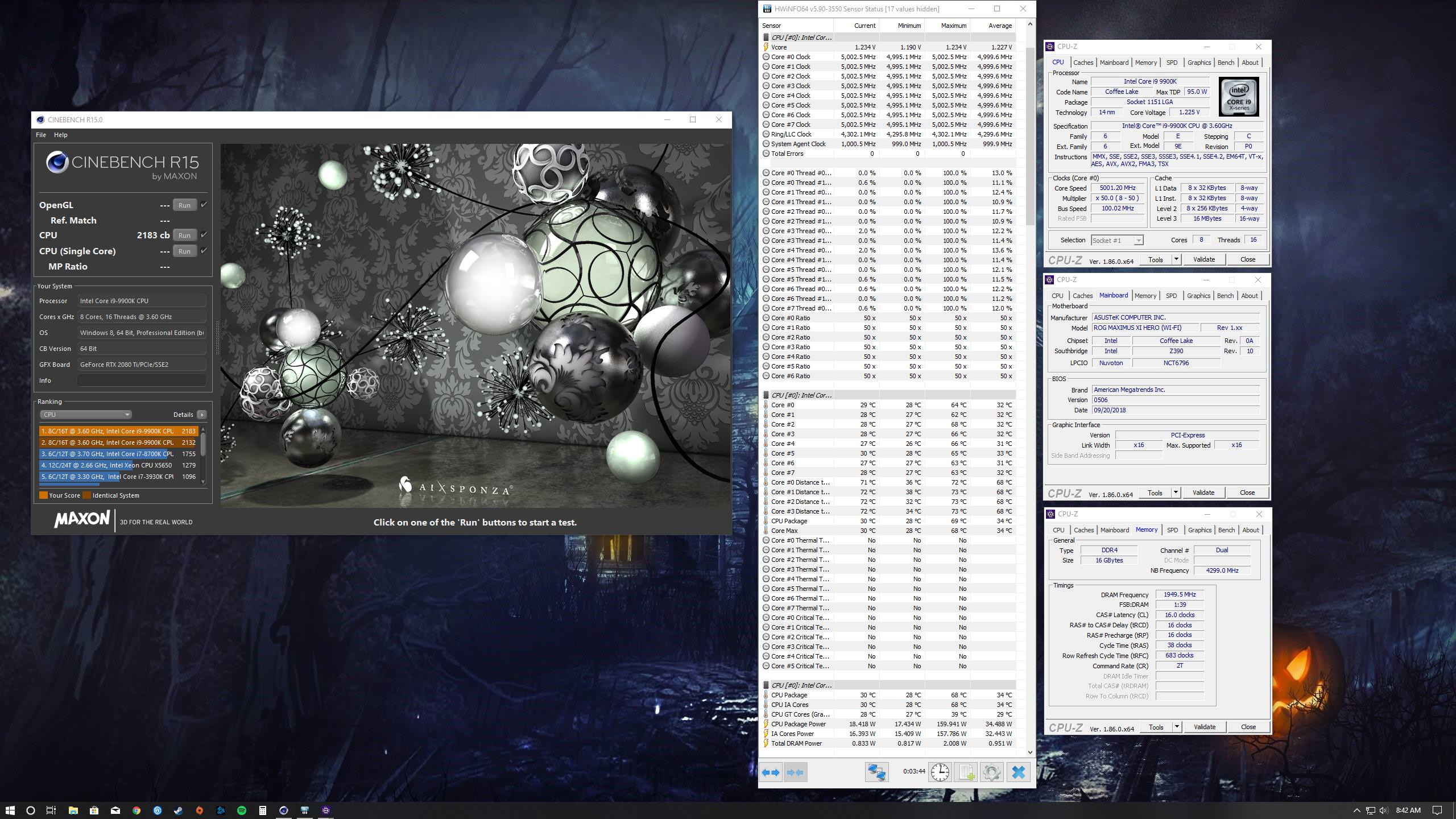Select the Core Max temperature row

click(888, 531)
